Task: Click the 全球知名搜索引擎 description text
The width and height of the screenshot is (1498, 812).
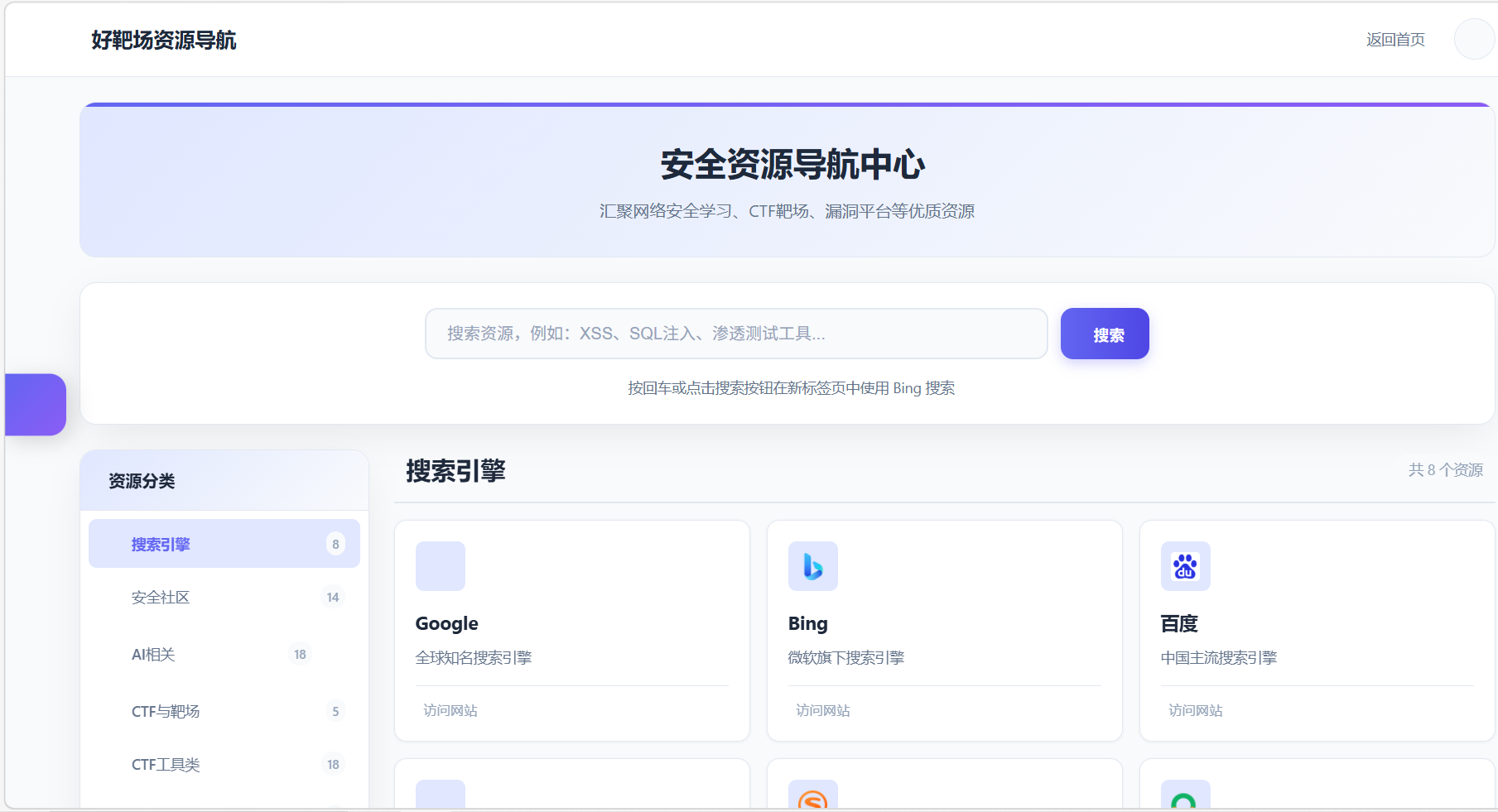Action: tap(474, 658)
